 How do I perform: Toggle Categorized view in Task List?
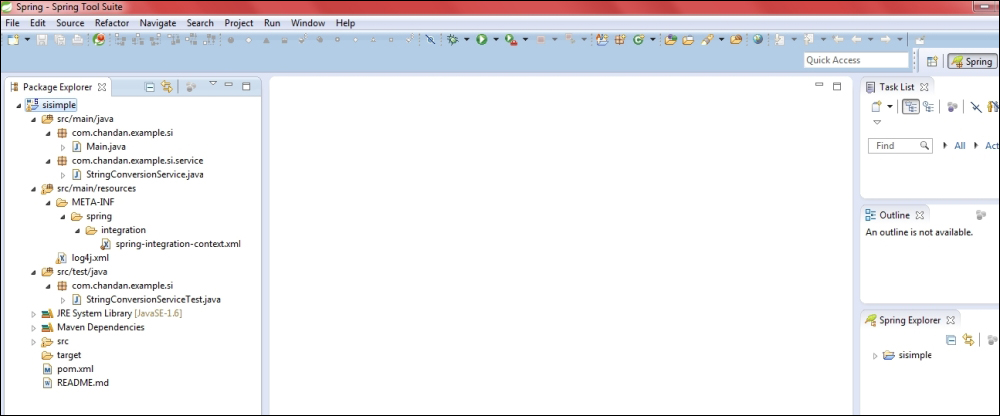click(x=911, y=107)
